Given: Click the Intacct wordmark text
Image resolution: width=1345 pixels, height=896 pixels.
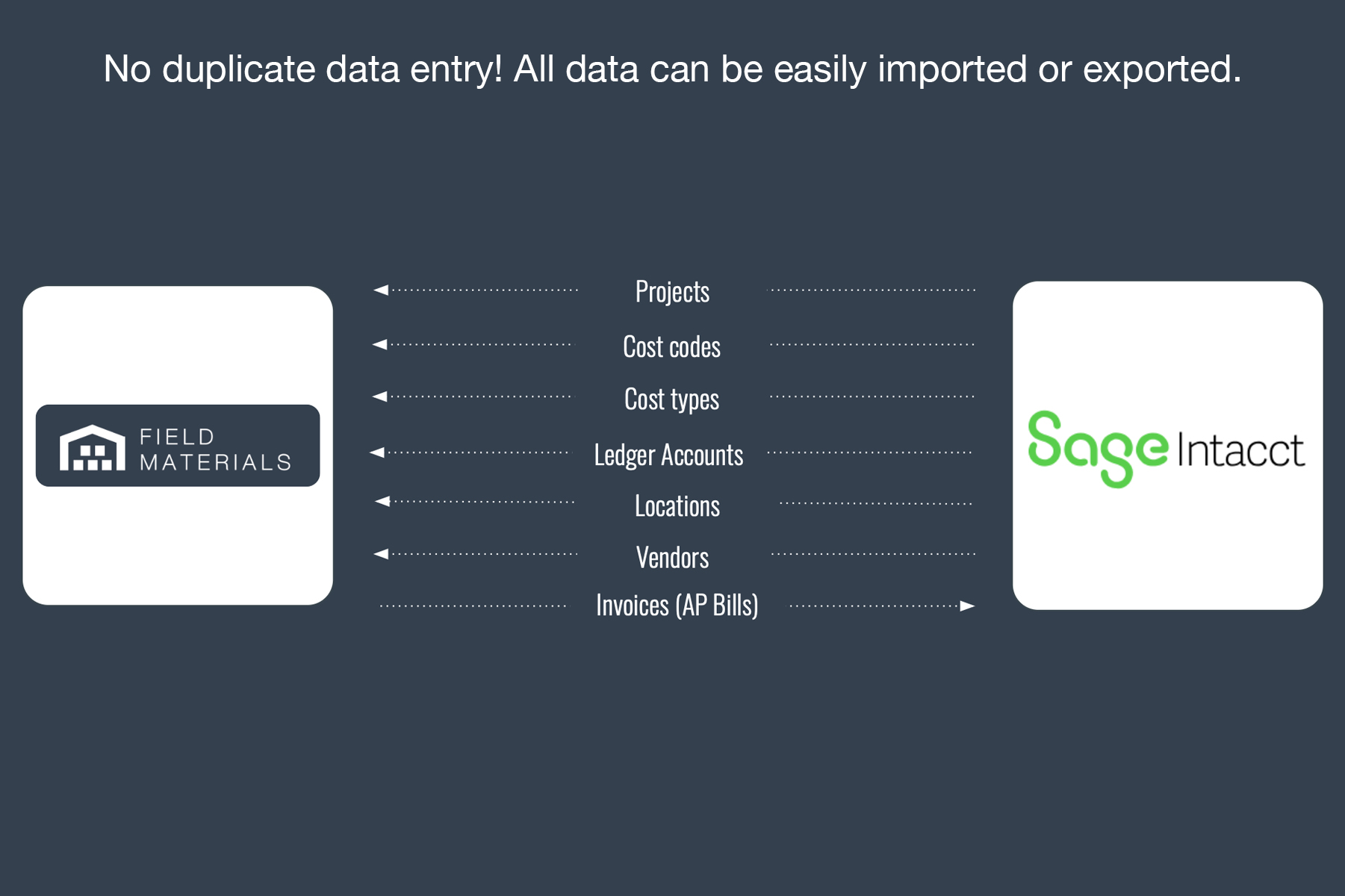Looking at the screenshot, I should (x=1240, y=450).
